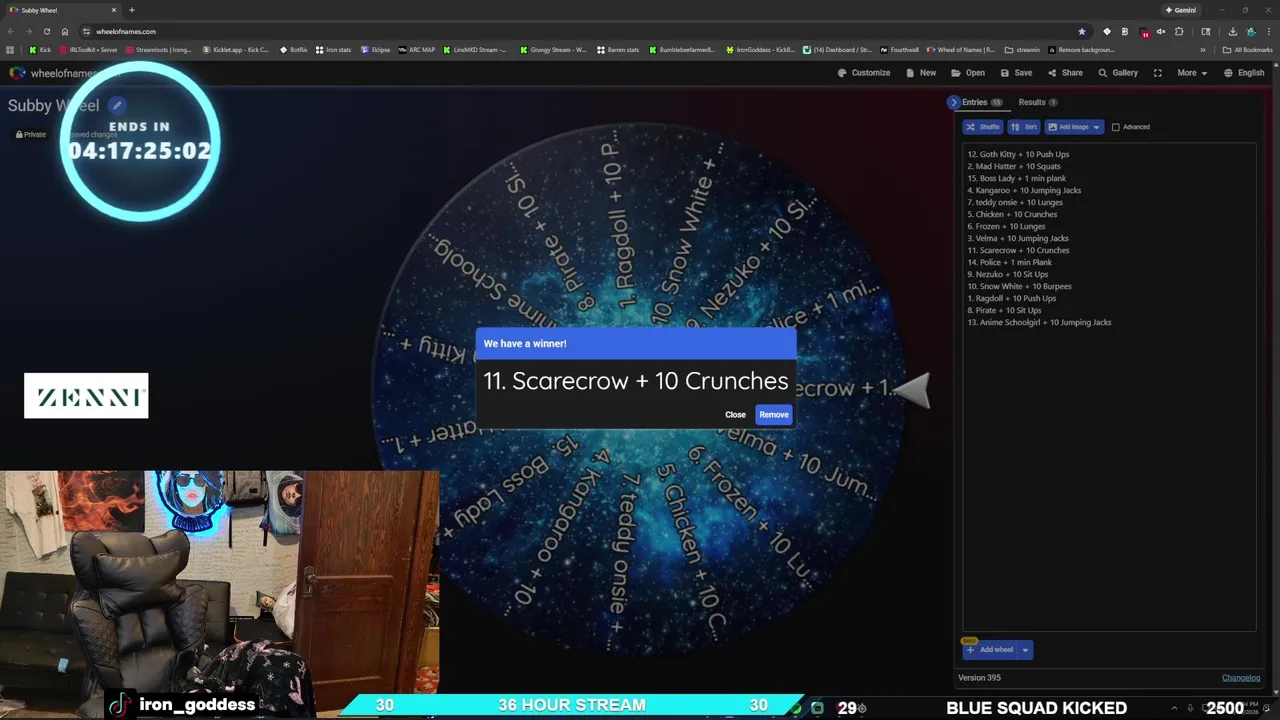1280x720 pixels.
Task: Switch to the Entries tab
Action: pyautogui.click(x=982, y=102)
